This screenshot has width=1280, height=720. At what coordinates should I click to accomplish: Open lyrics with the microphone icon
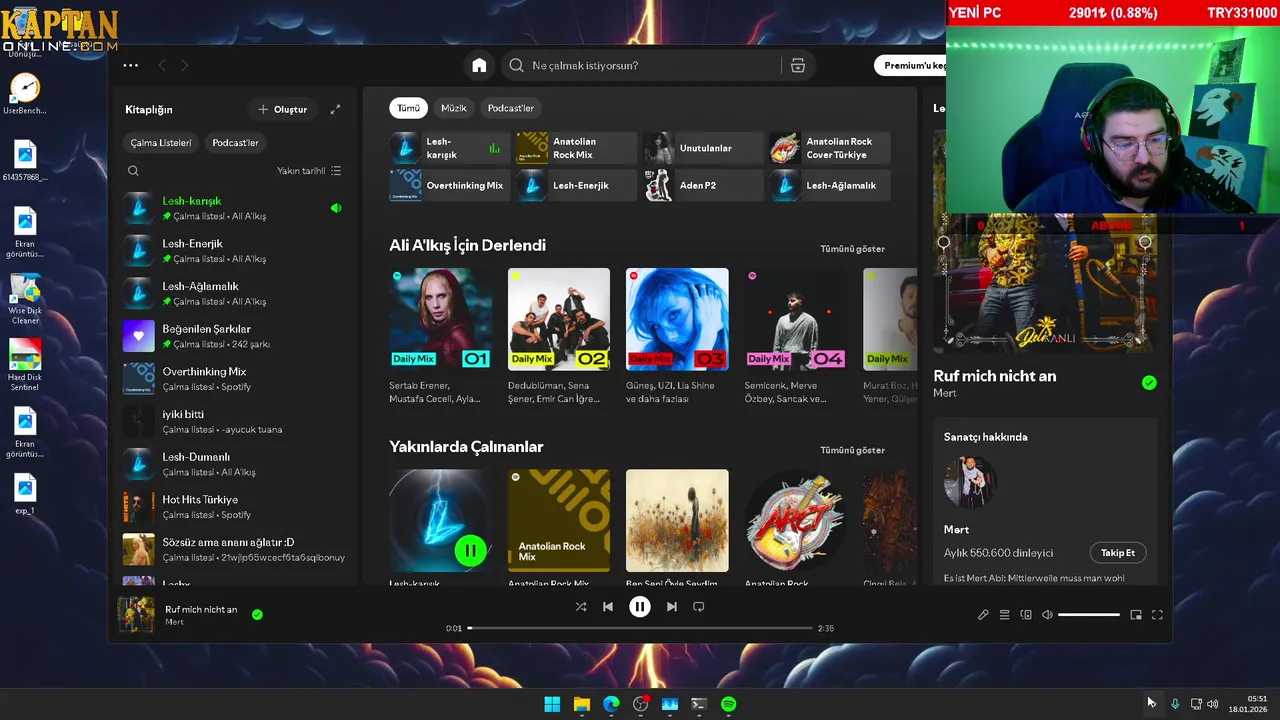pos(983,615)
